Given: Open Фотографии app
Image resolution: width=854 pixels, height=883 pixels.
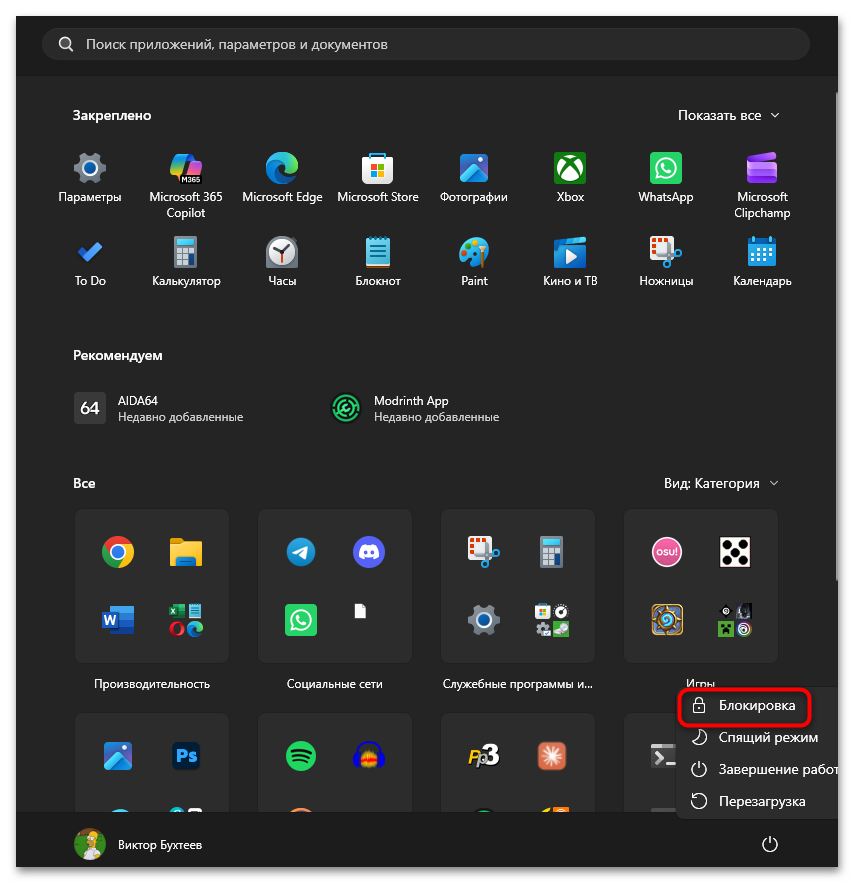Looking at the screenshot, I should [473, 178].
